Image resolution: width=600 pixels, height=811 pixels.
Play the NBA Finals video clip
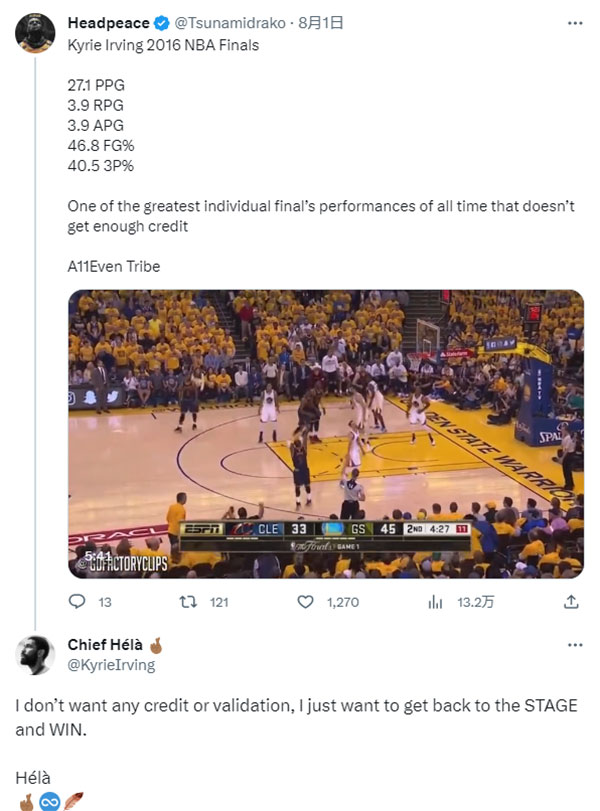point(325,435)
